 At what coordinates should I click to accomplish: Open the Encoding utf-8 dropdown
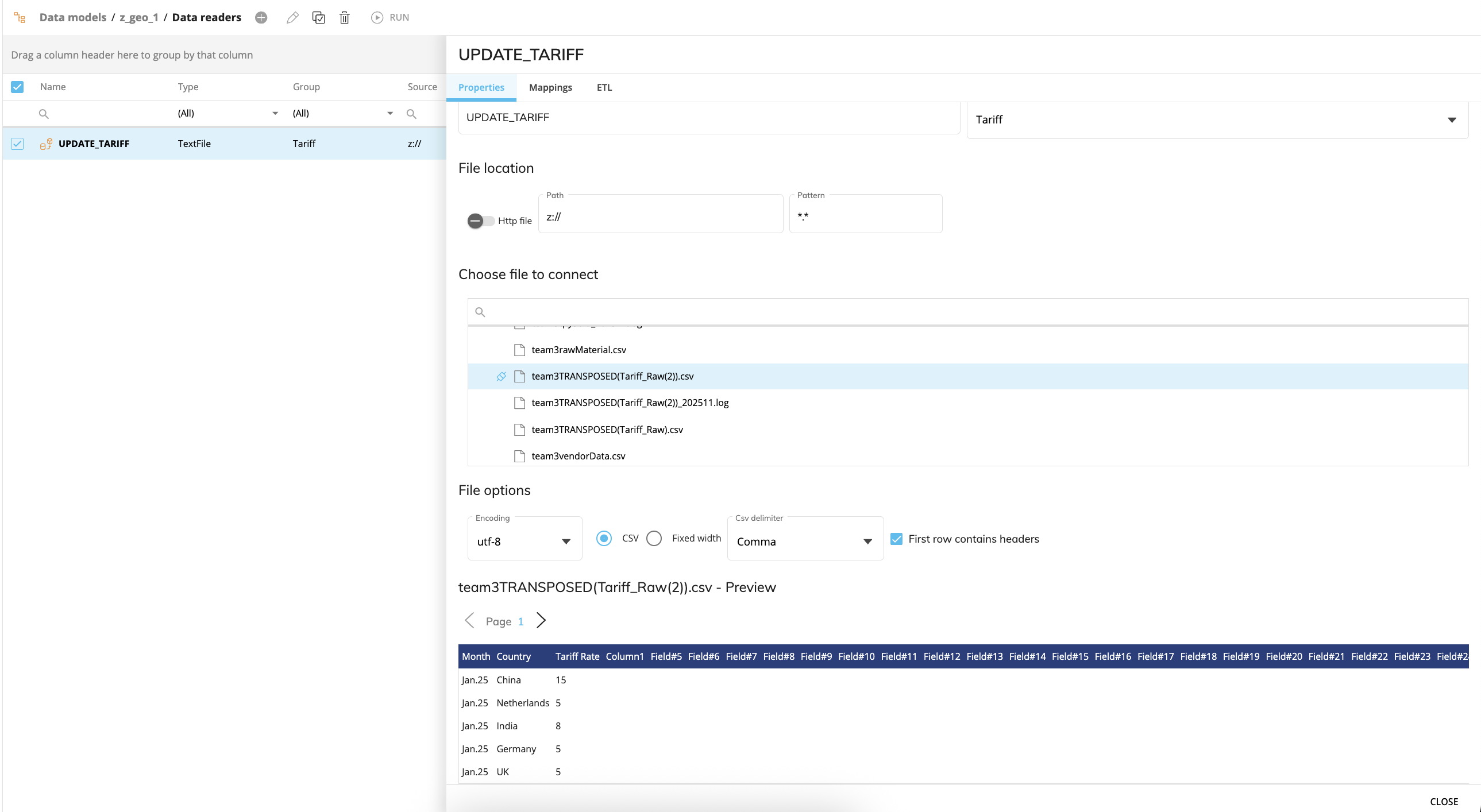tap(524, 541)
